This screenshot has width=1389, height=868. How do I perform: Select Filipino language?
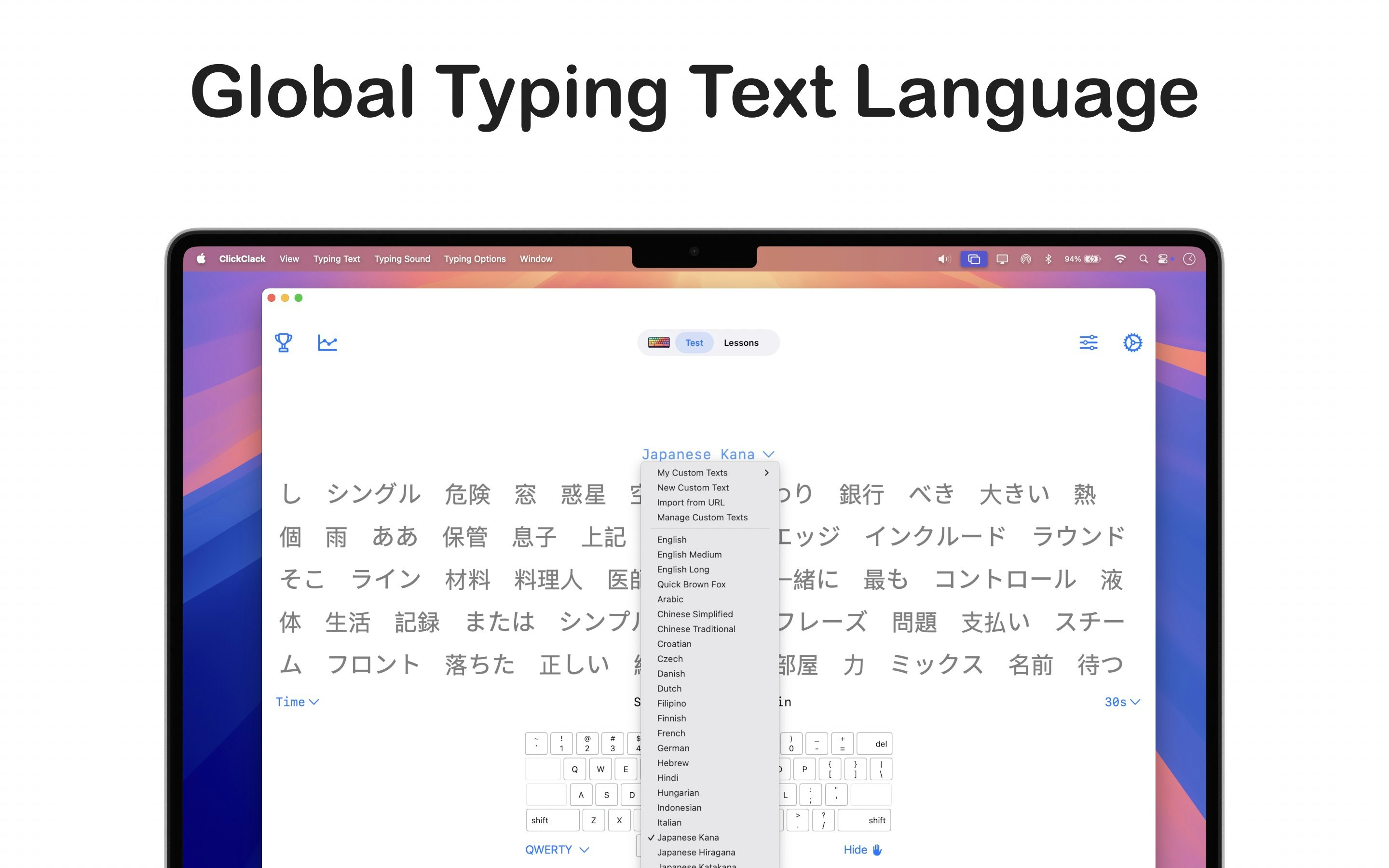pos(710,704)
